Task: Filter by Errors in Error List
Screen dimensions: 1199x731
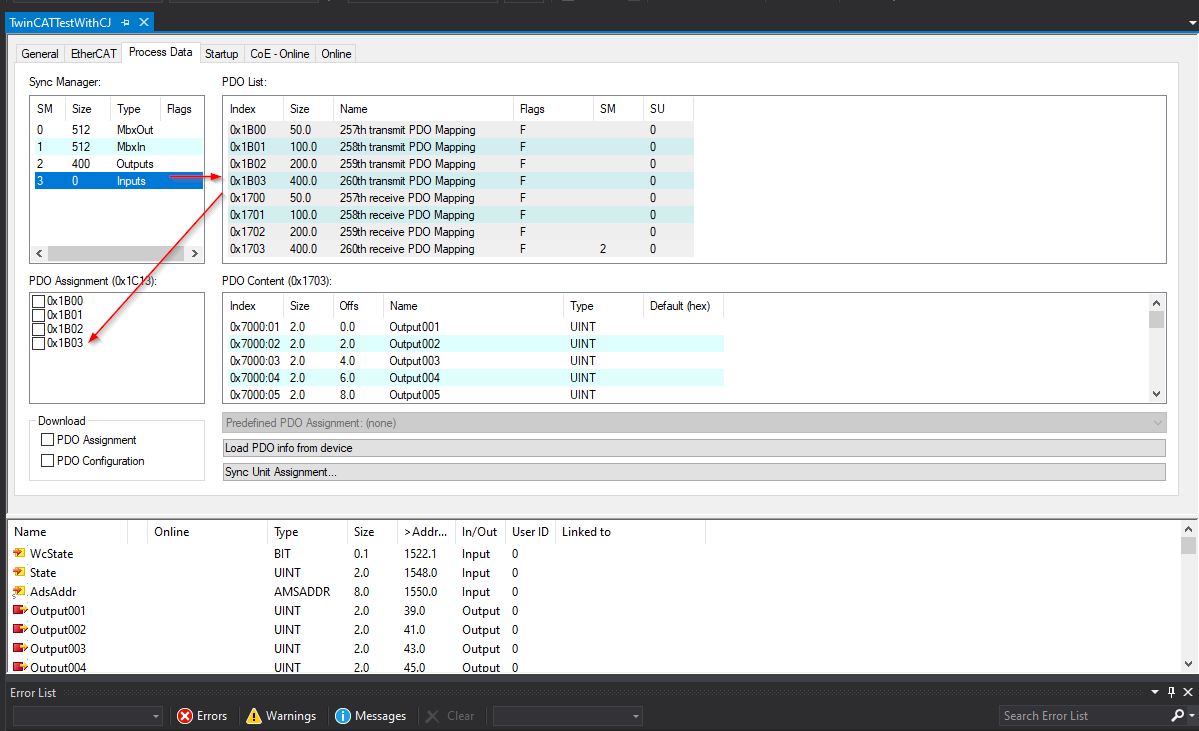Action: [x=203, y=716]
